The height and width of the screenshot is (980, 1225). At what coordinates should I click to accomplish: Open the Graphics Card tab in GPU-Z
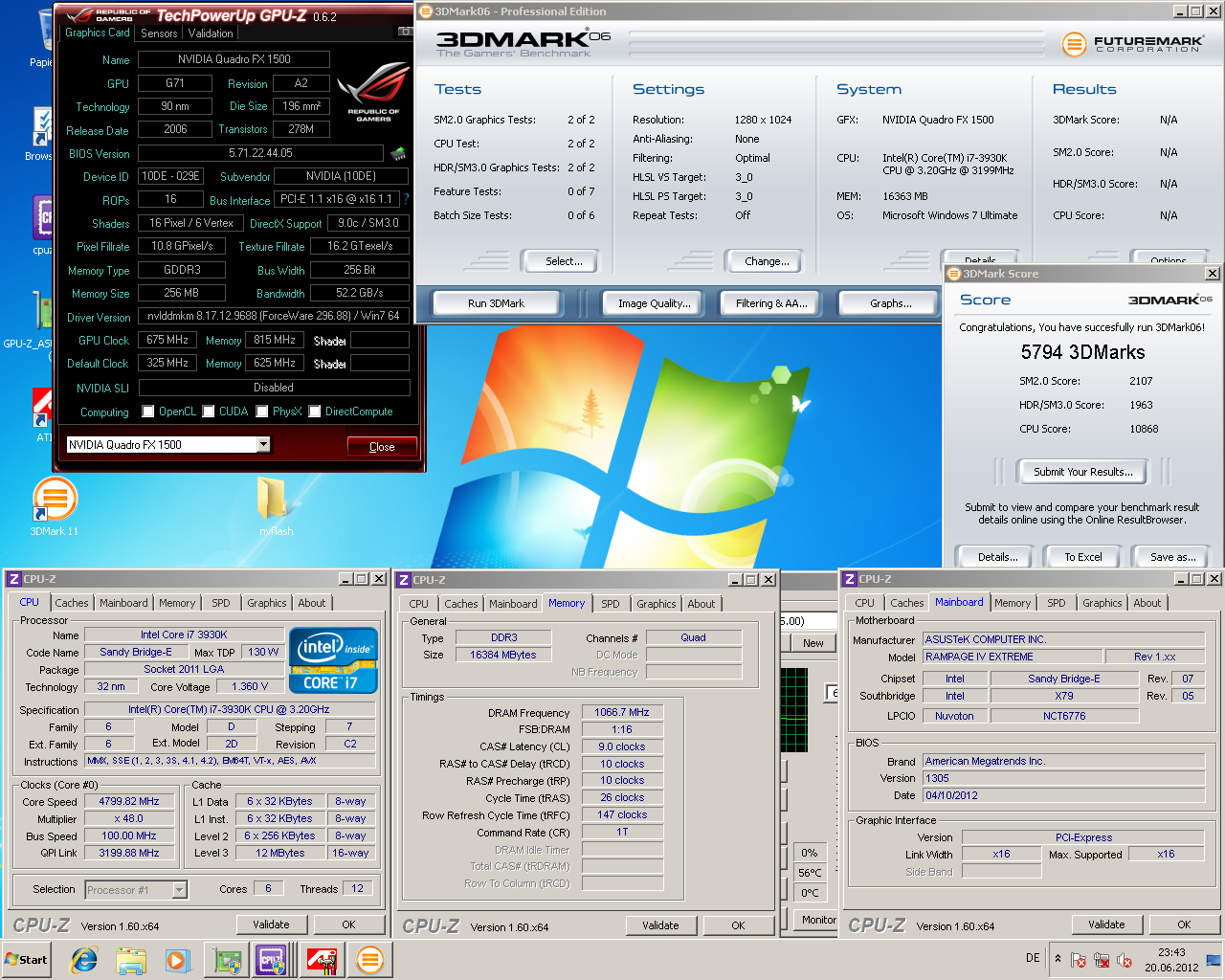point(98,33)
